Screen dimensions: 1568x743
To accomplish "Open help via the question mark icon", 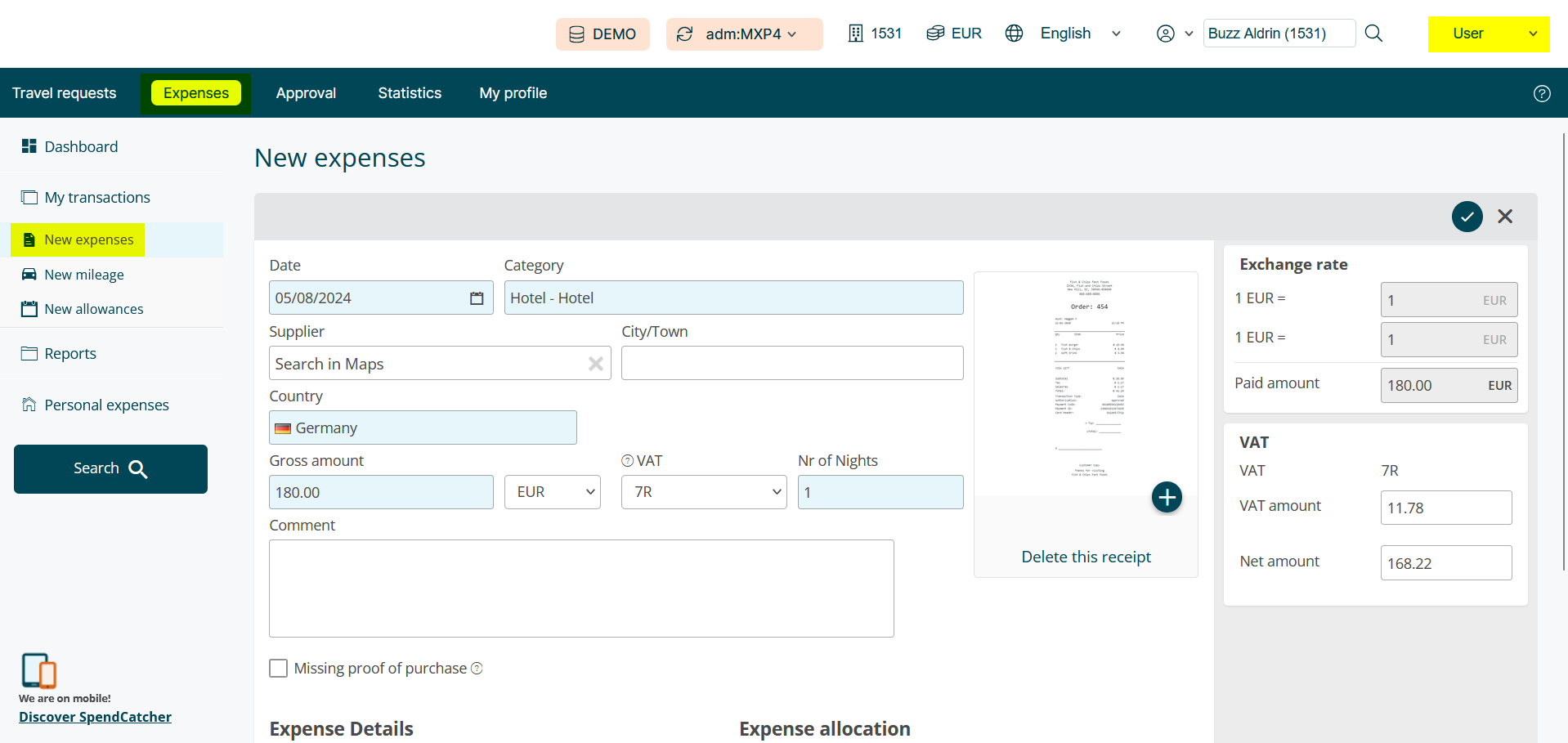I will tap(1541, 93).
